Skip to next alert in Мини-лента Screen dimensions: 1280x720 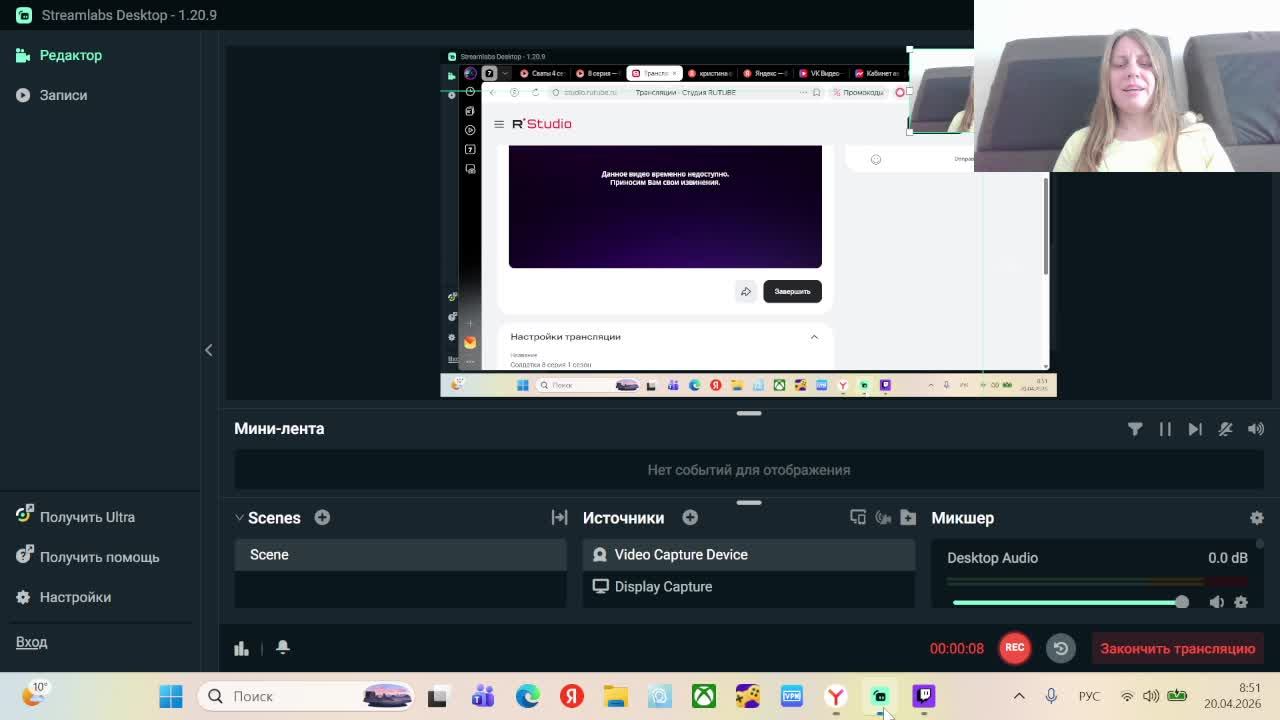1195,429
